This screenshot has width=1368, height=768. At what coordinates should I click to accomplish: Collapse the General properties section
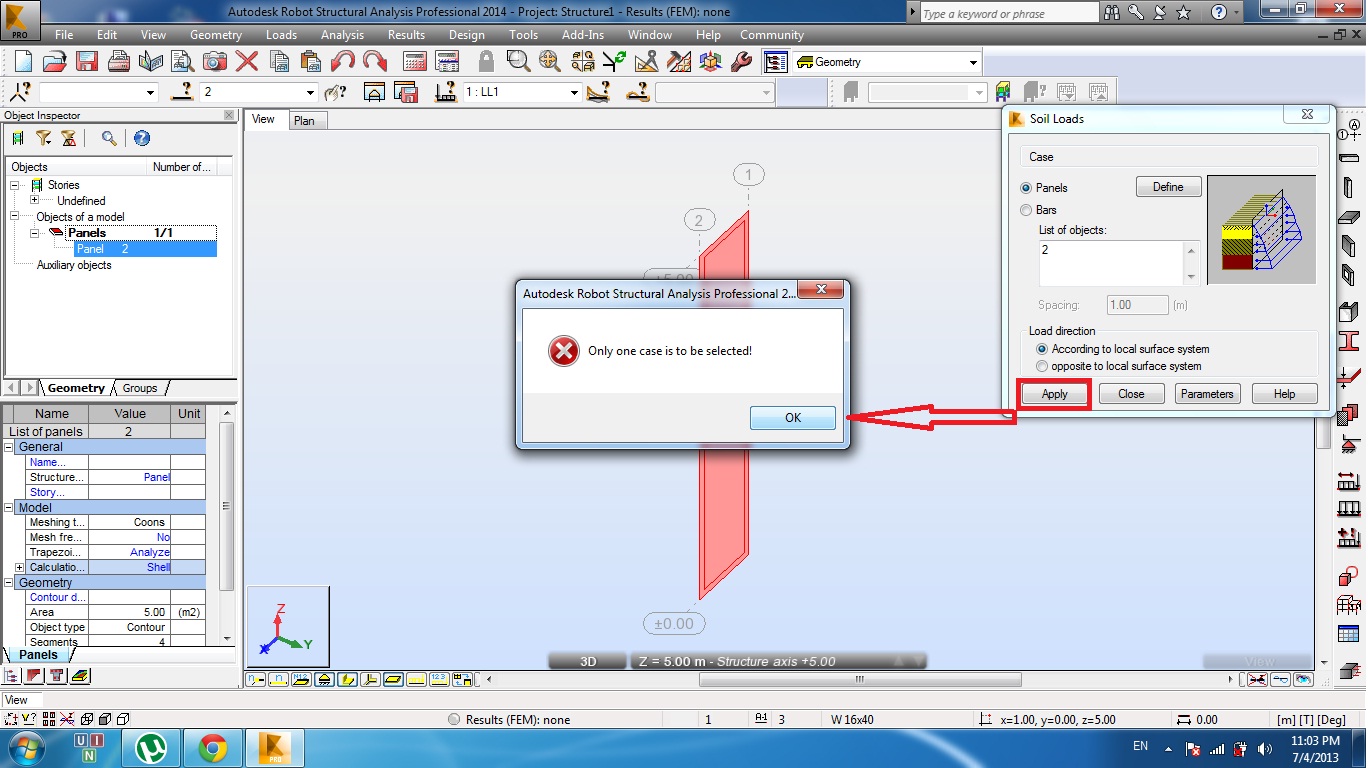pyautogui.click(x=9, y=447)
